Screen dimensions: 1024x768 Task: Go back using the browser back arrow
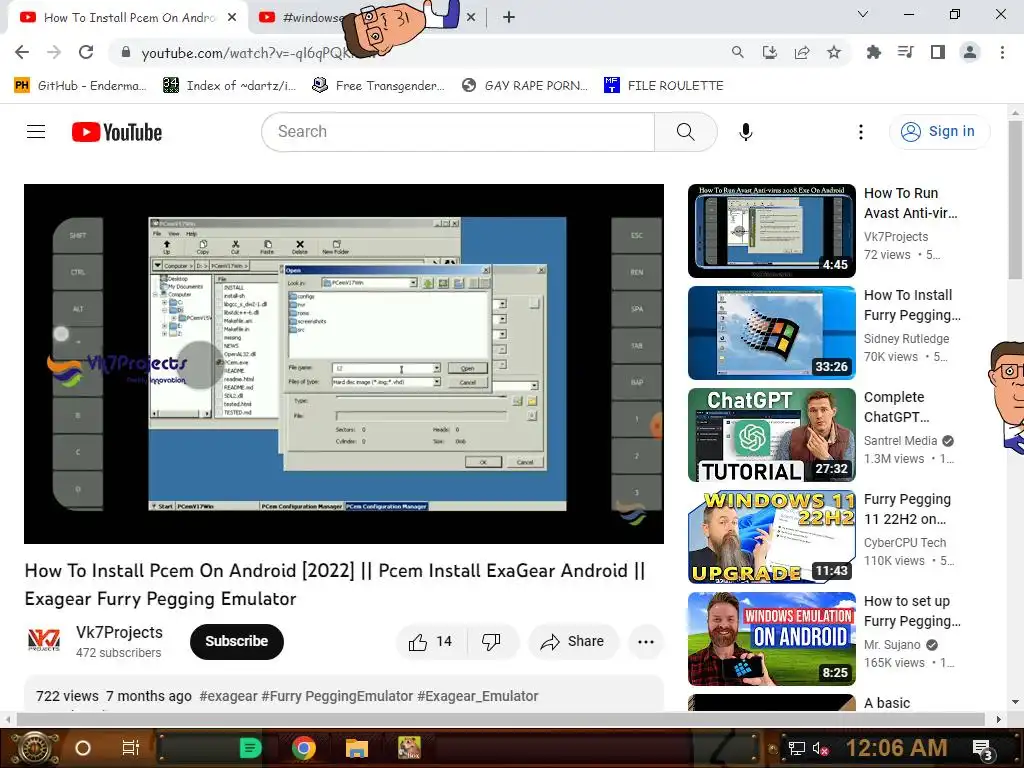[x=22, y=52]
